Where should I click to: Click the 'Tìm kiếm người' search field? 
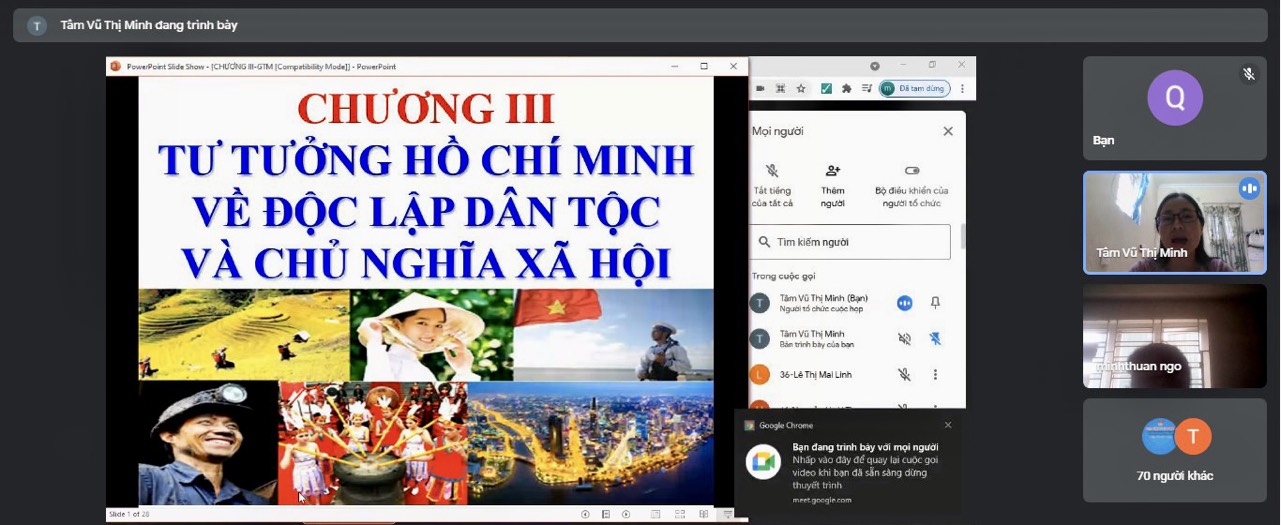click(x=852, y=242)
